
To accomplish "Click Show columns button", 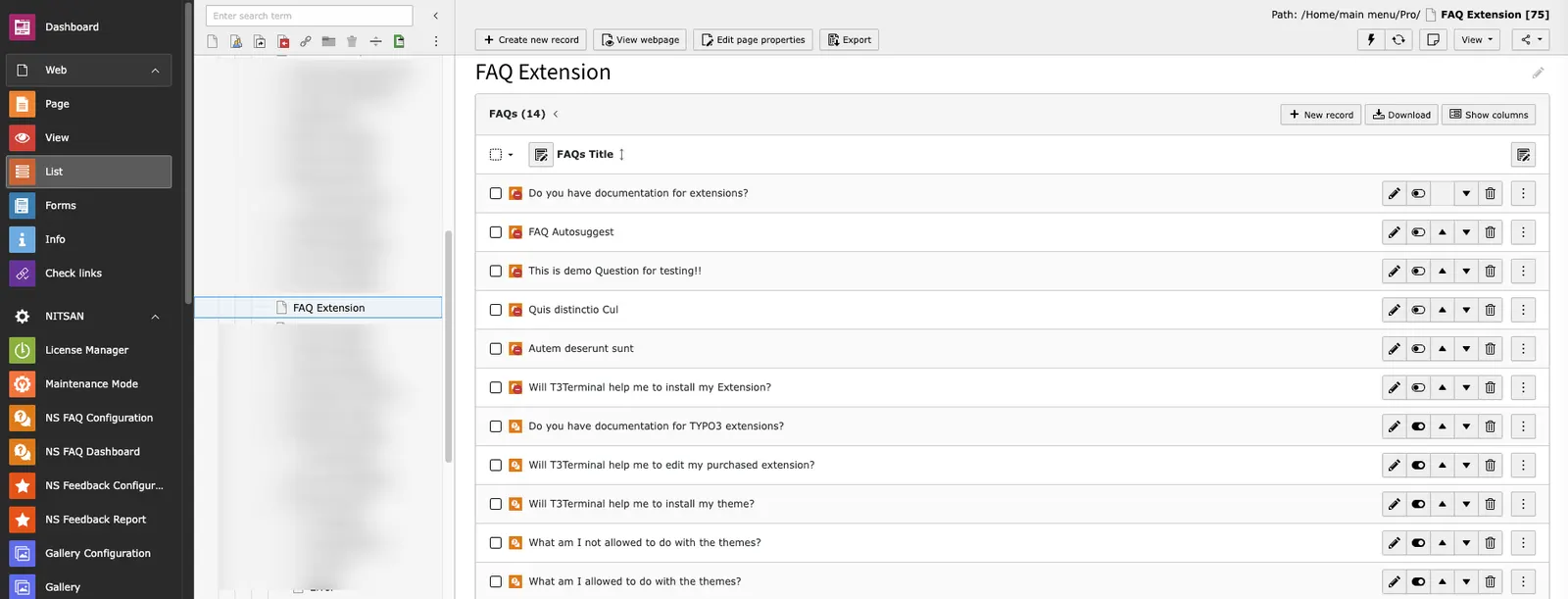I will (1489, 115).
